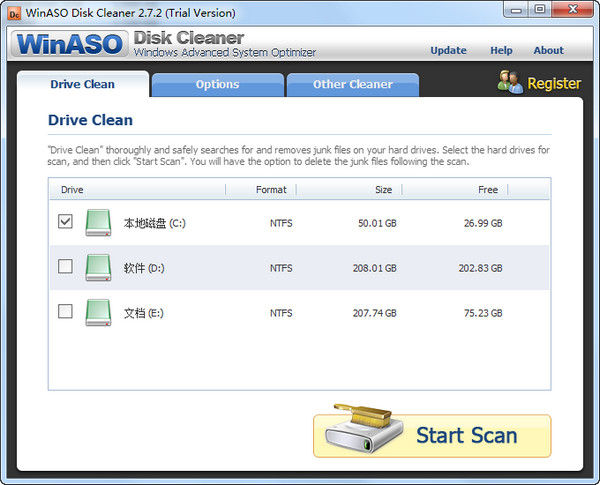Sort by the Format column header
The height and width of the screenshot is (485, 600).
261,189
